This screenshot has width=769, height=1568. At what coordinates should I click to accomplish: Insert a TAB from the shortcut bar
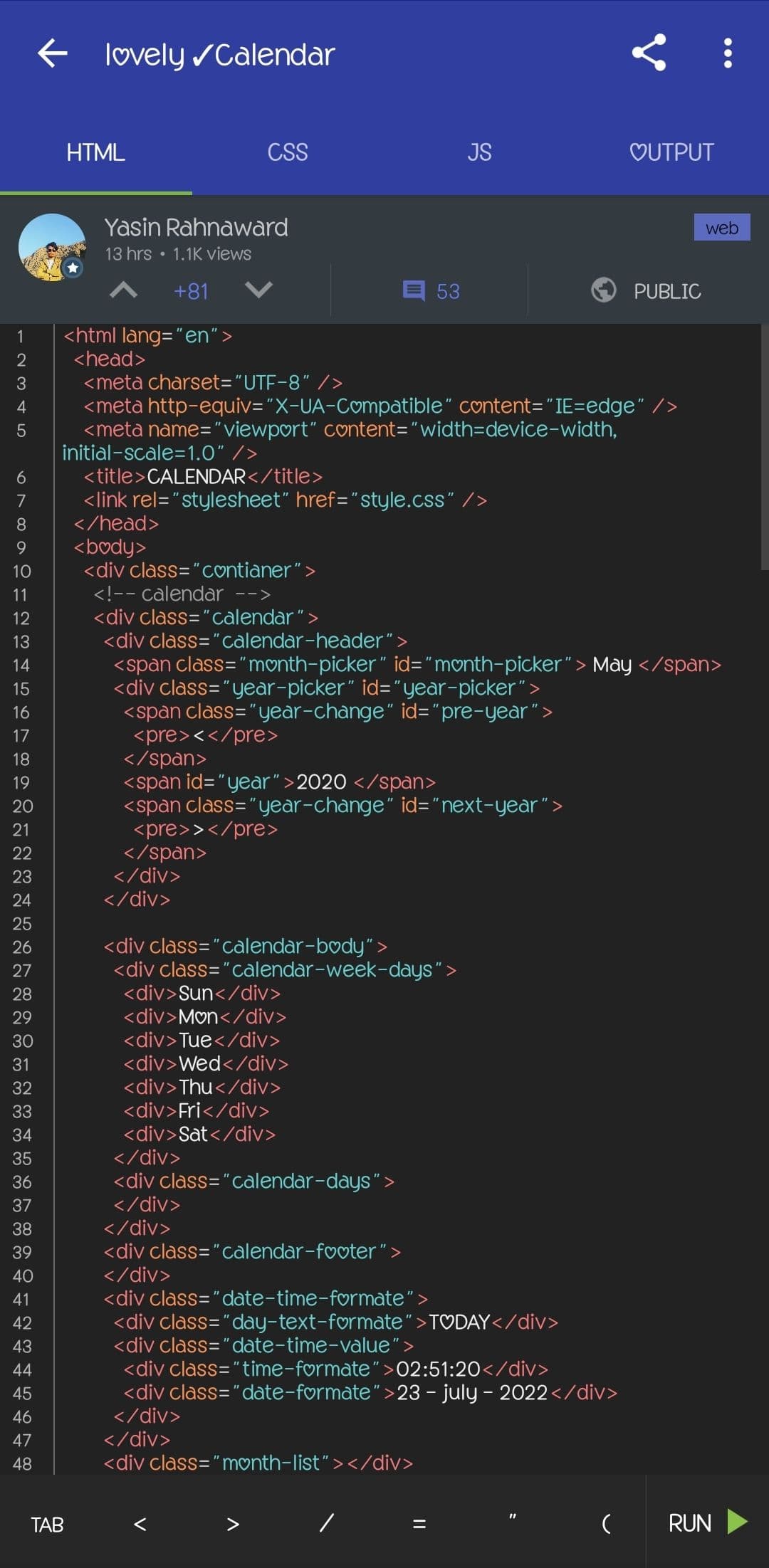(x=47, y=1525)
